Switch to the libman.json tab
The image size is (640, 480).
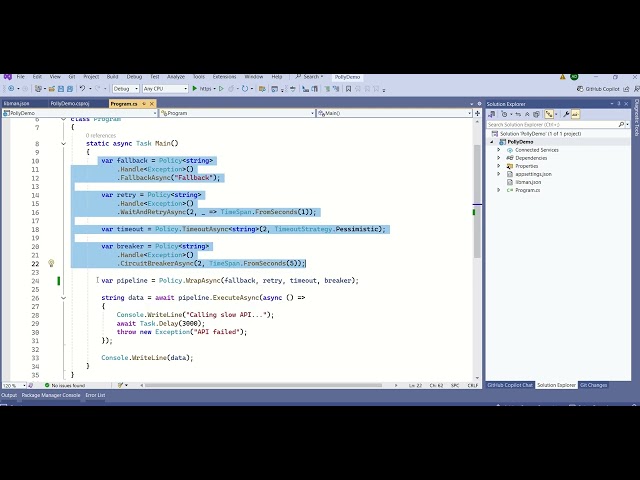(16, 104)
